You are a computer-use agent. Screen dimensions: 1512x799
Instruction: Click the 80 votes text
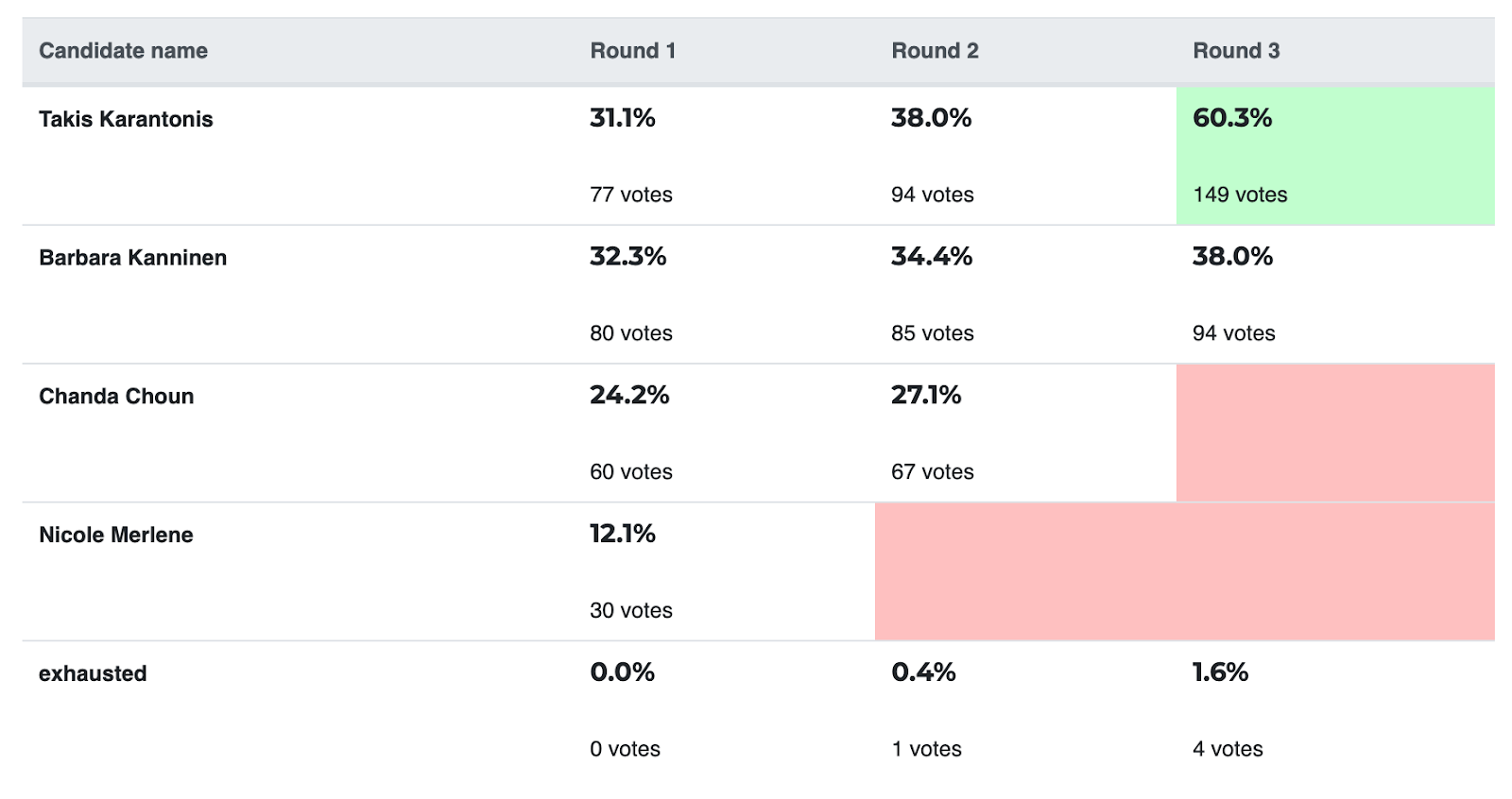tap(630, 333)
